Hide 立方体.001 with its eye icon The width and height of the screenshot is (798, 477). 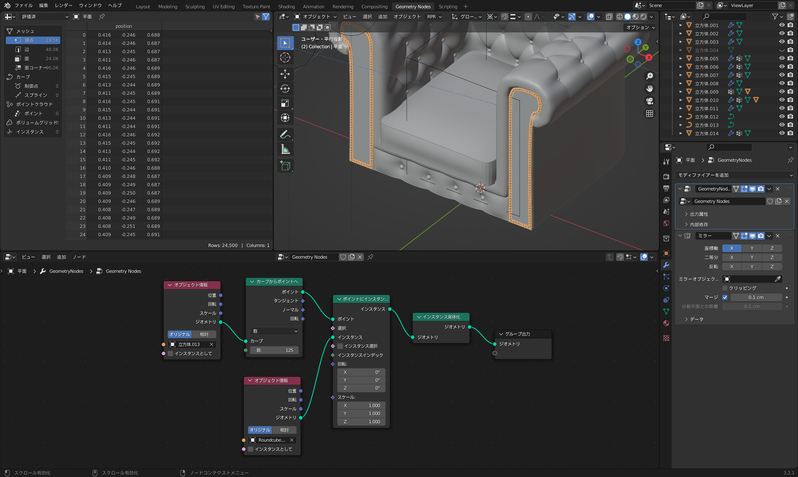781,25
